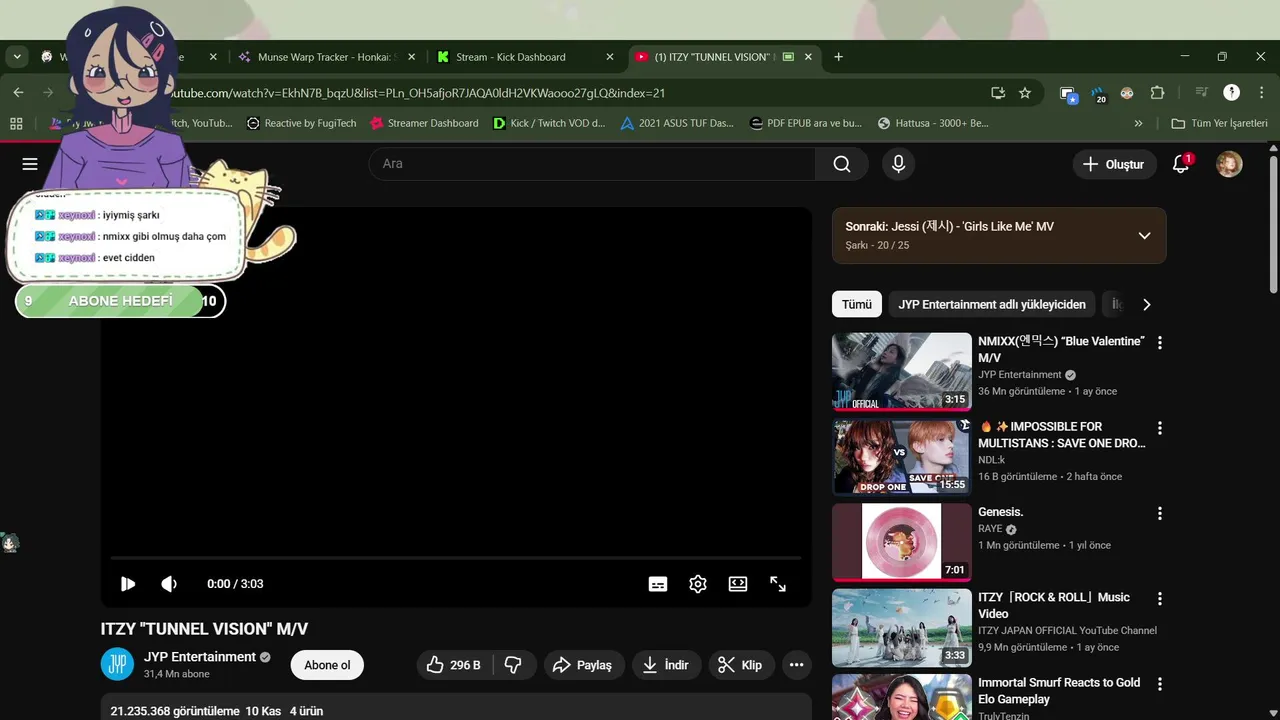Open JYP Entertainment channel avatar
Image resolution: width=1280 pixels, height=720 pixels.
pos(117,664)
